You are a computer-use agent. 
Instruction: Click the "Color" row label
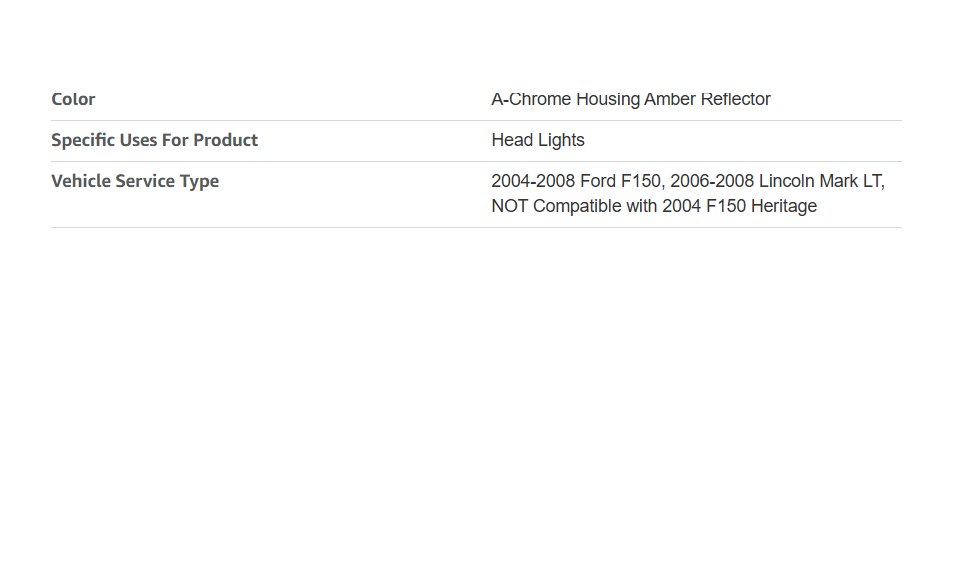pyautogui.click(x=73, y=99)
